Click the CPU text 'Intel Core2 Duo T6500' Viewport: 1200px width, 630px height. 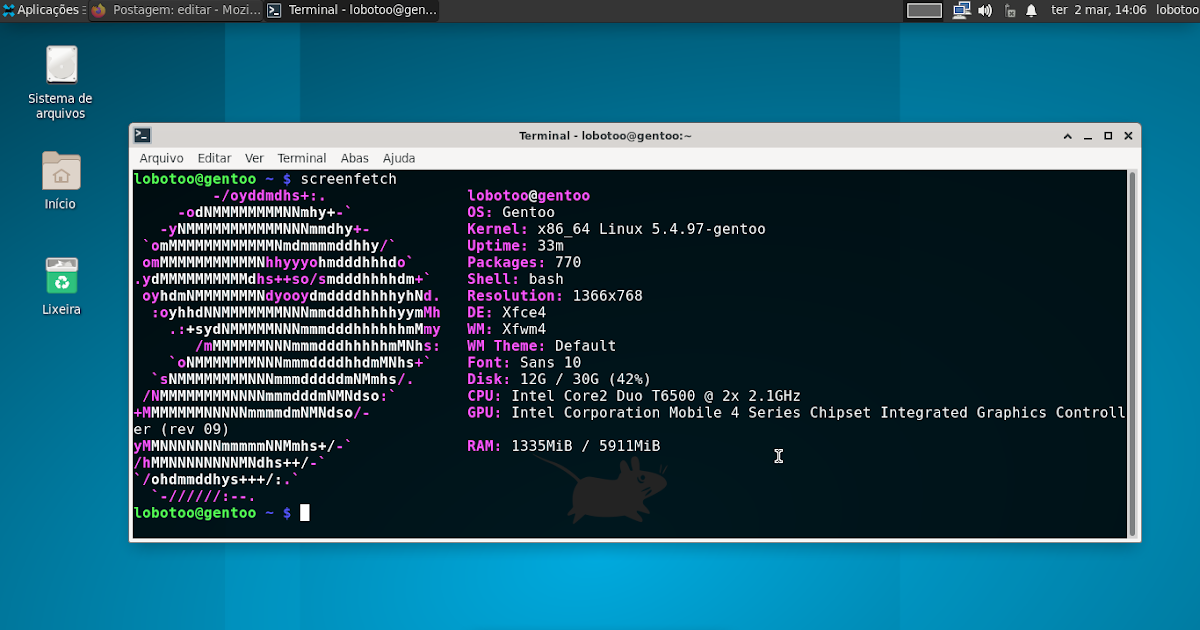pyautogui.click(x=603, y=396)
